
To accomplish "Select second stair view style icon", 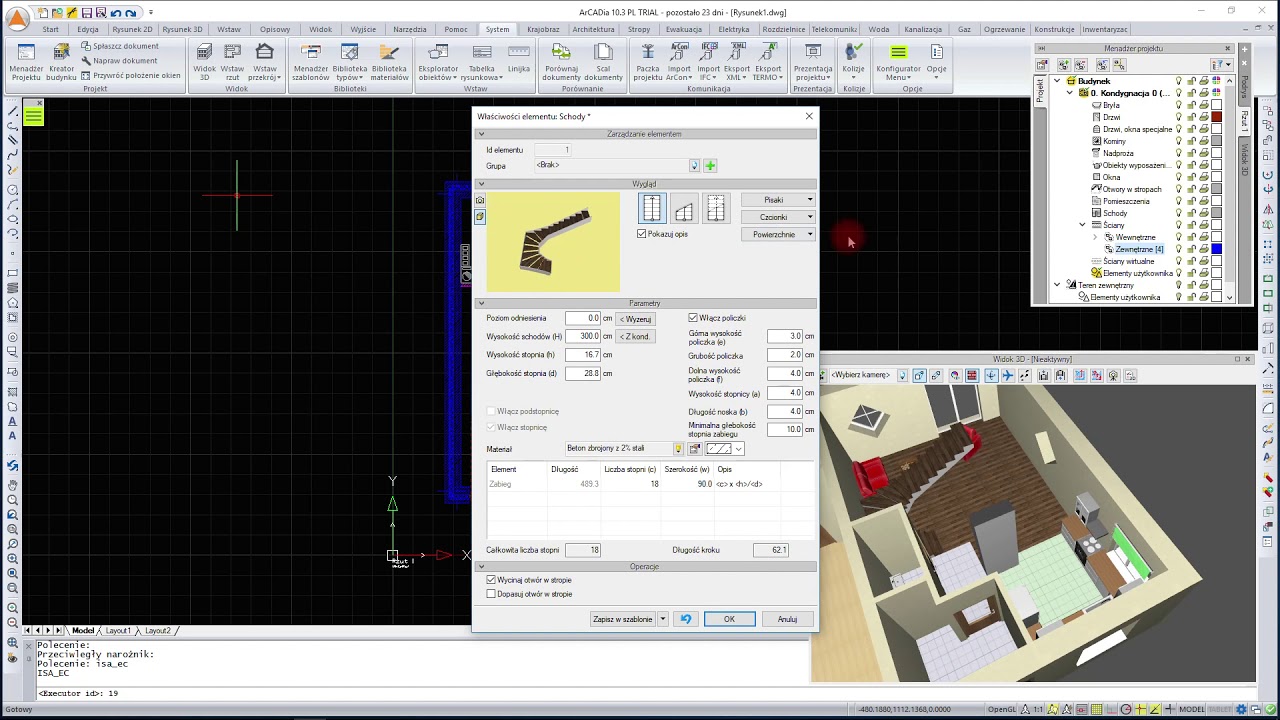I will 684,208.
